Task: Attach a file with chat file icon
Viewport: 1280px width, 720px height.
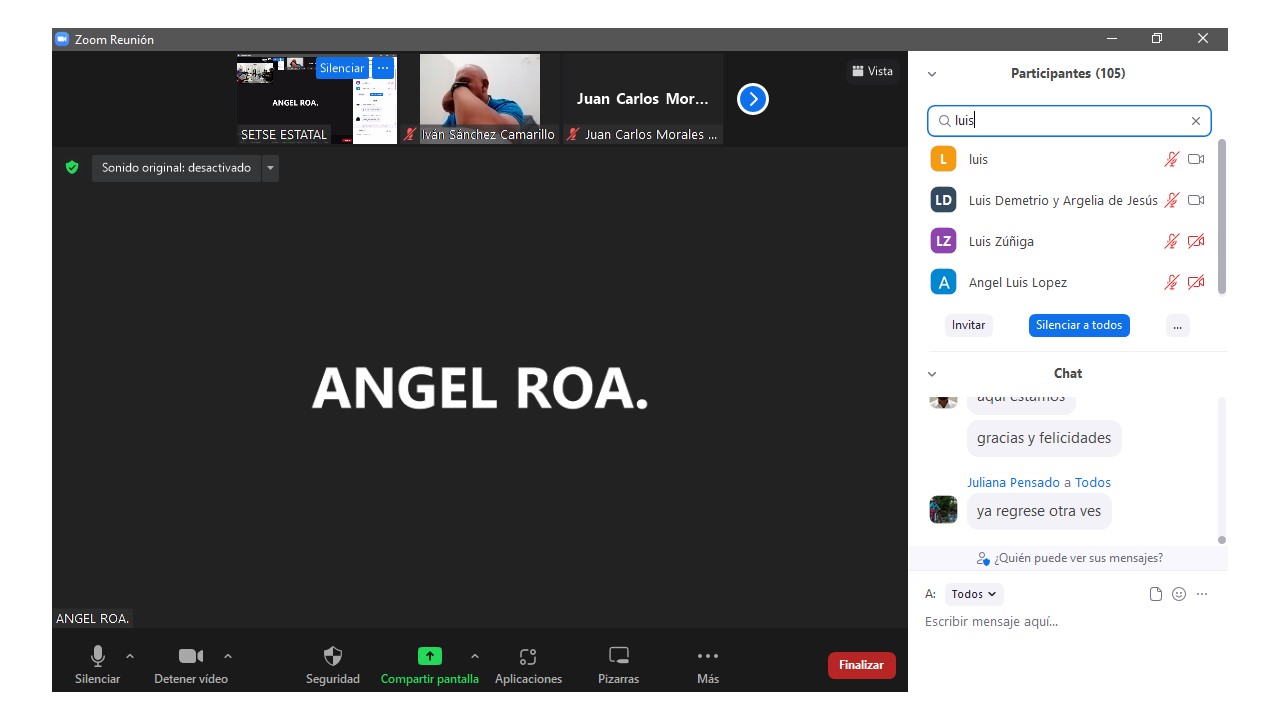Action: [1156, 594]
